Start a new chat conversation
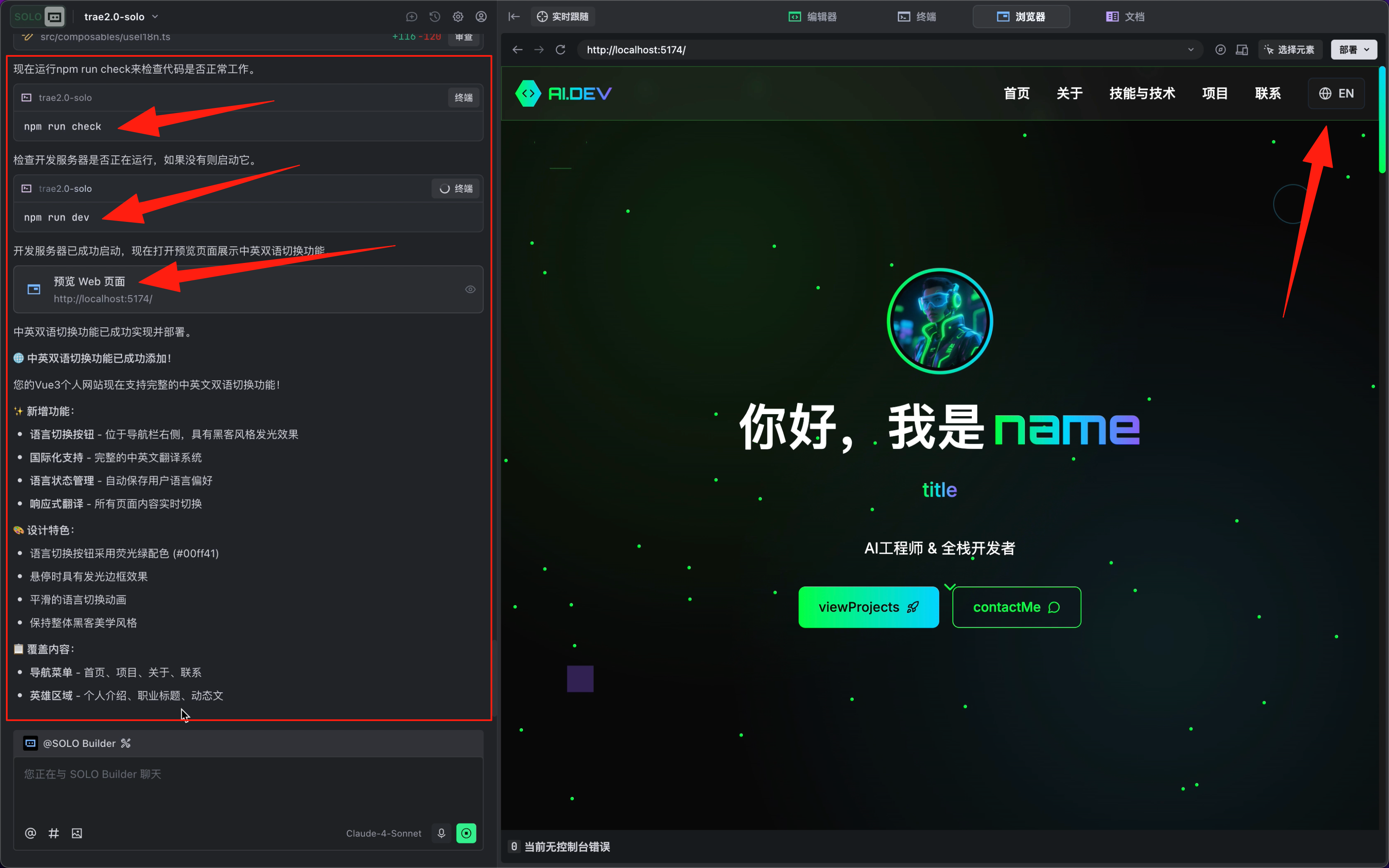 click(412, 17)
